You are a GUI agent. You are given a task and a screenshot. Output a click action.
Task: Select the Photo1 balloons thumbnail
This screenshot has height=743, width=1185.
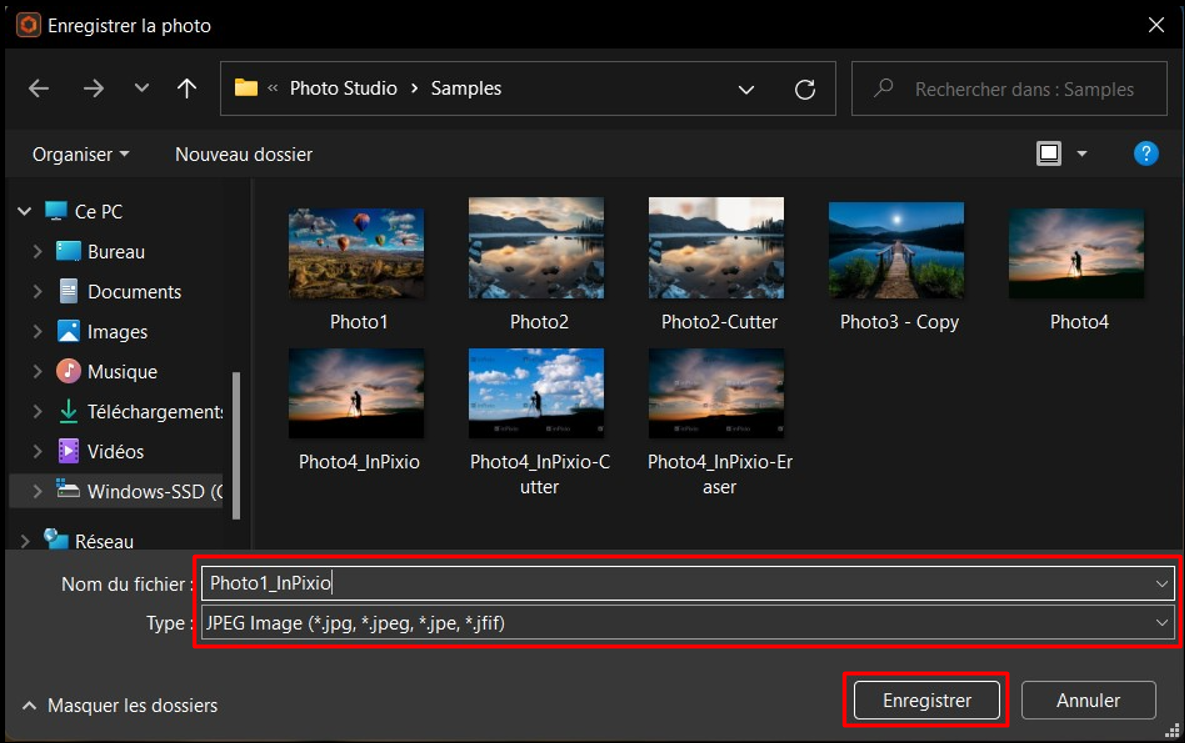pyautogui.click(x=356, y=253)
